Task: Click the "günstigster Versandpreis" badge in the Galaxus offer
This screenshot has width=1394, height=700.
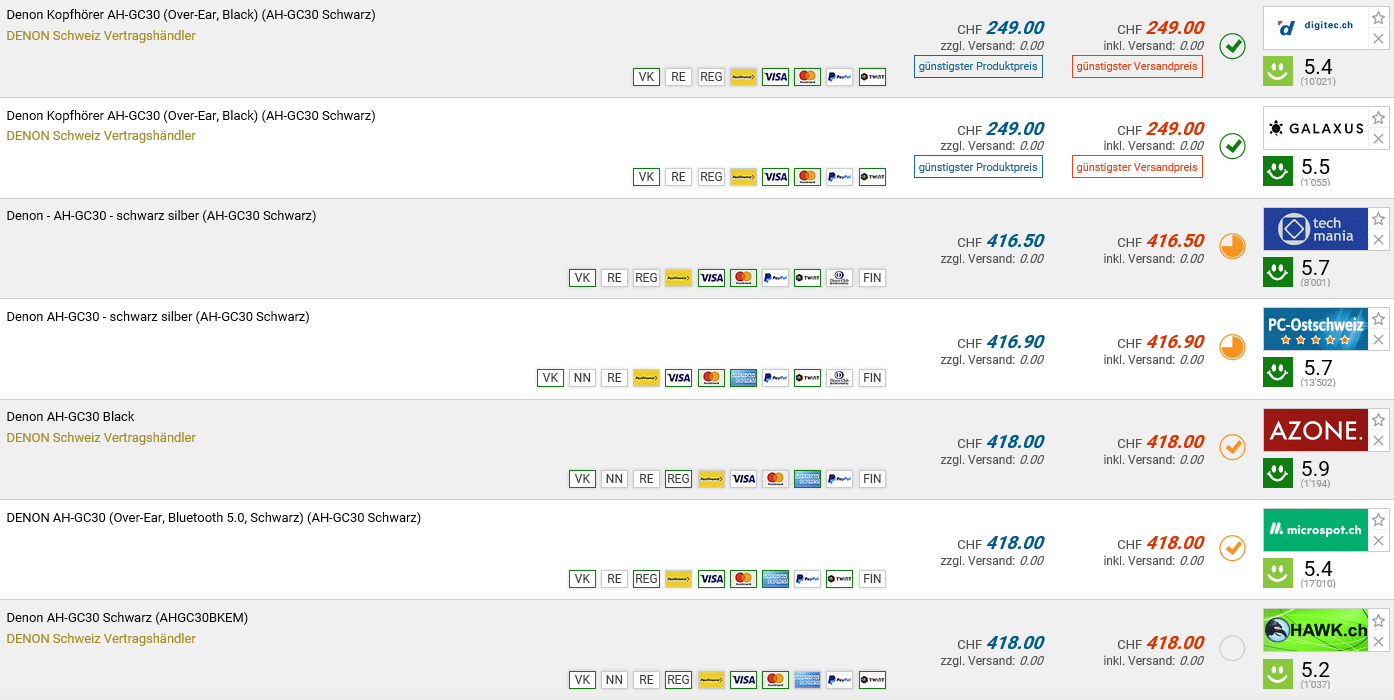Action: tap(1137, 167)
